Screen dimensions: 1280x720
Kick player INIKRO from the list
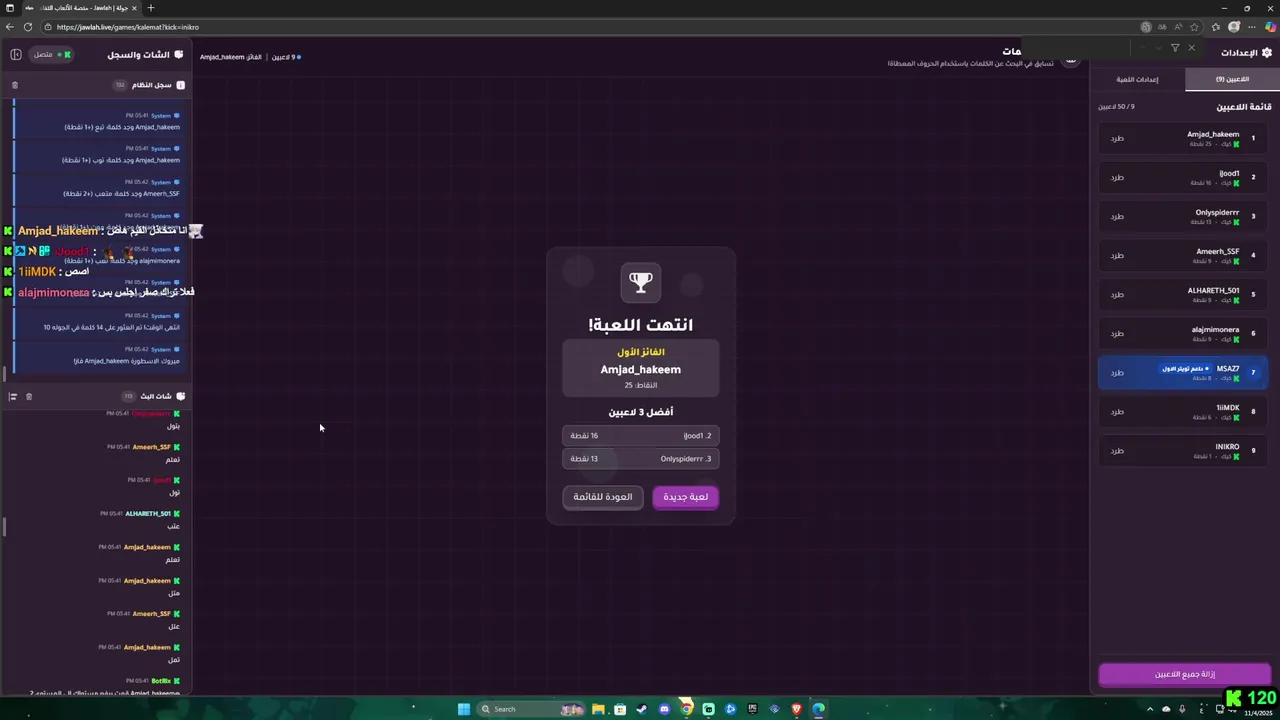1117,450
